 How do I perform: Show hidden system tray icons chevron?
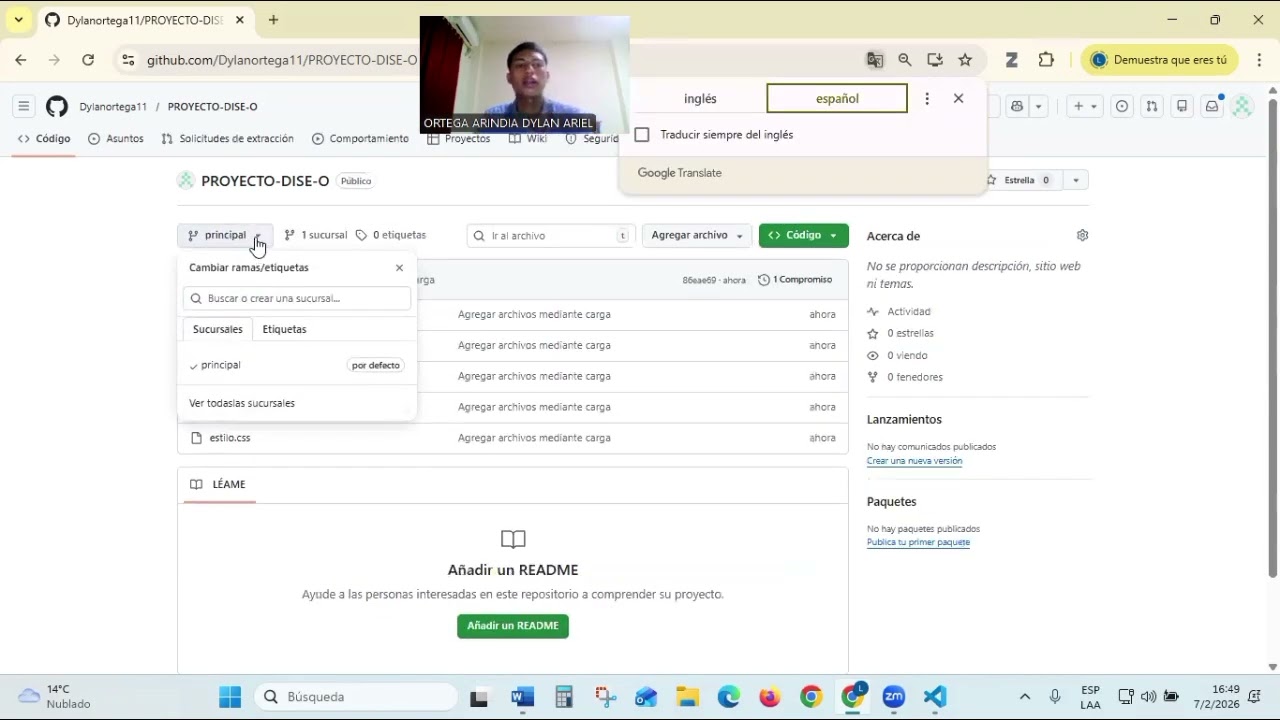(x=1025, y=697)
